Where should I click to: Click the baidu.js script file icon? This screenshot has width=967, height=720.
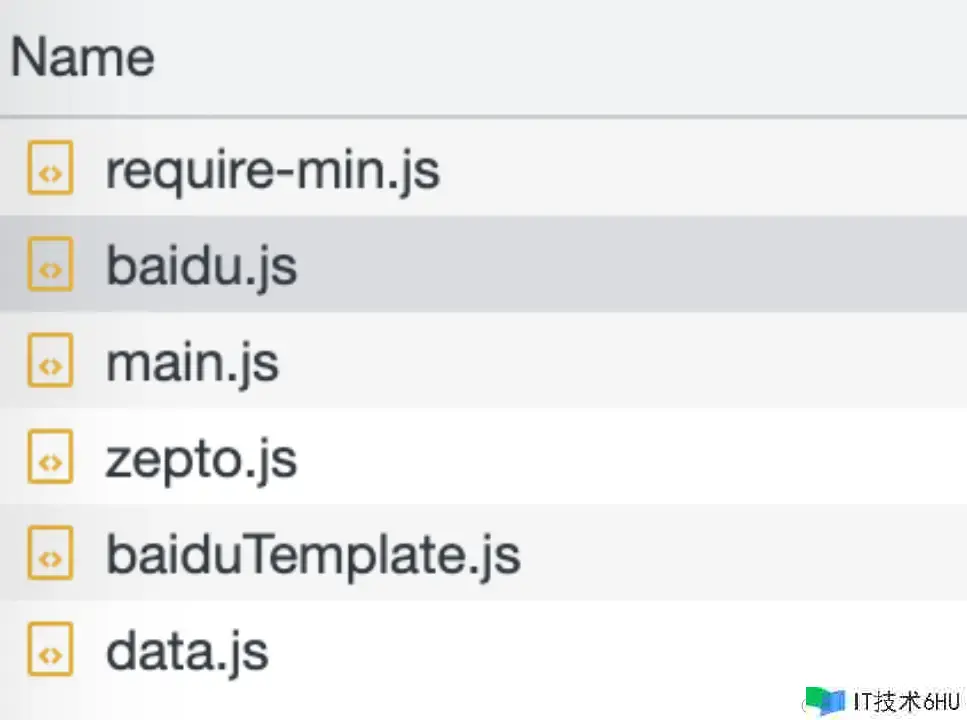[50, 265]
